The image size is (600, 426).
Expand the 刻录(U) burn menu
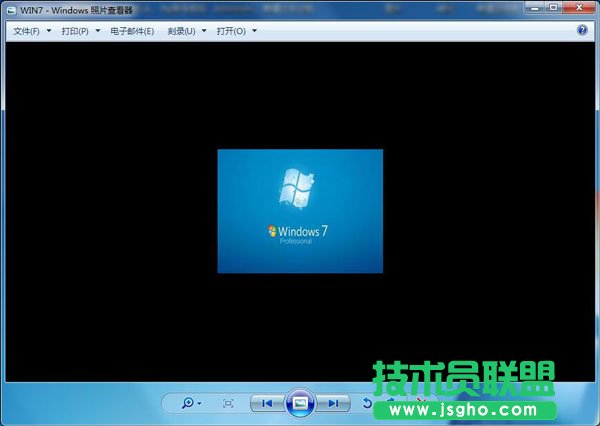click(187, 31)
